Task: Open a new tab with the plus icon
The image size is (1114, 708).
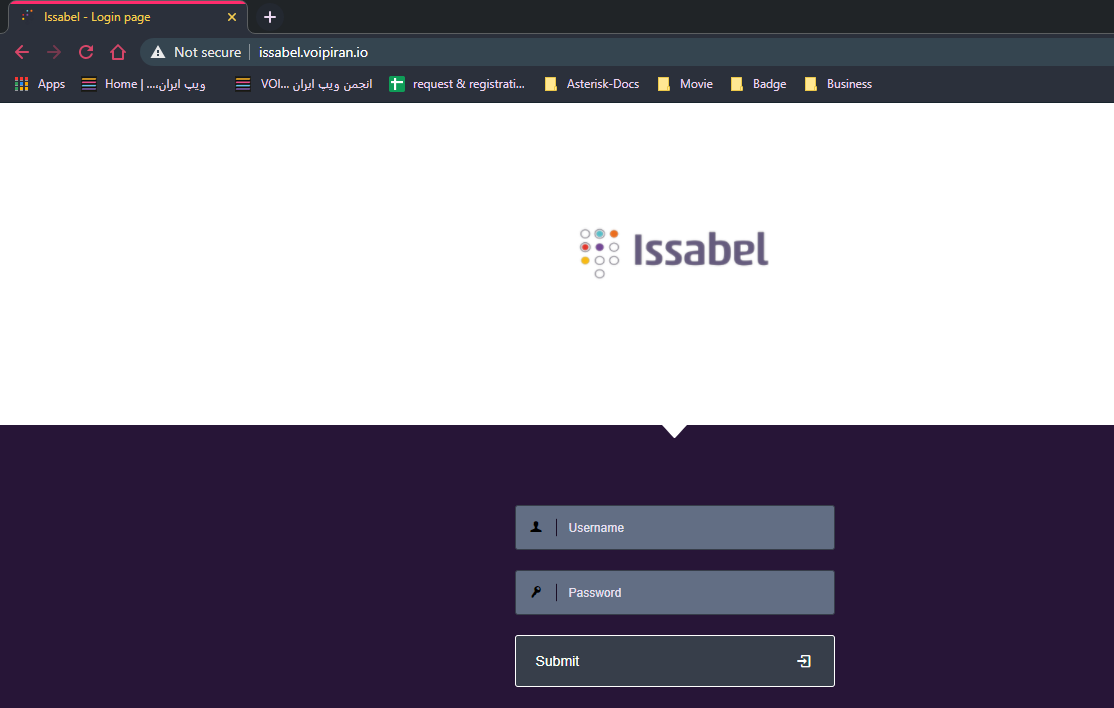Action: (269, 17)
